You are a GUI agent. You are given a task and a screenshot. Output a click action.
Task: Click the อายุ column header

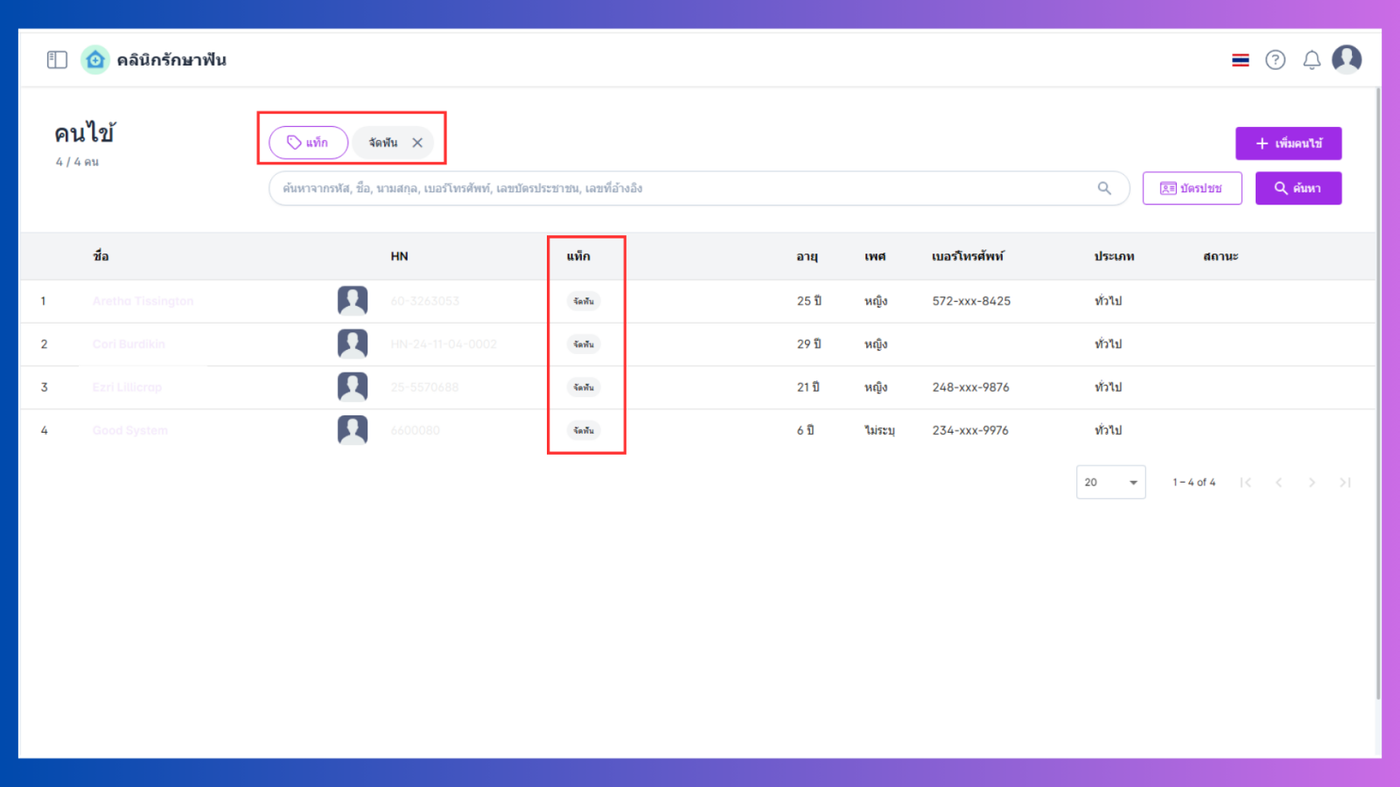click(807, 256)
